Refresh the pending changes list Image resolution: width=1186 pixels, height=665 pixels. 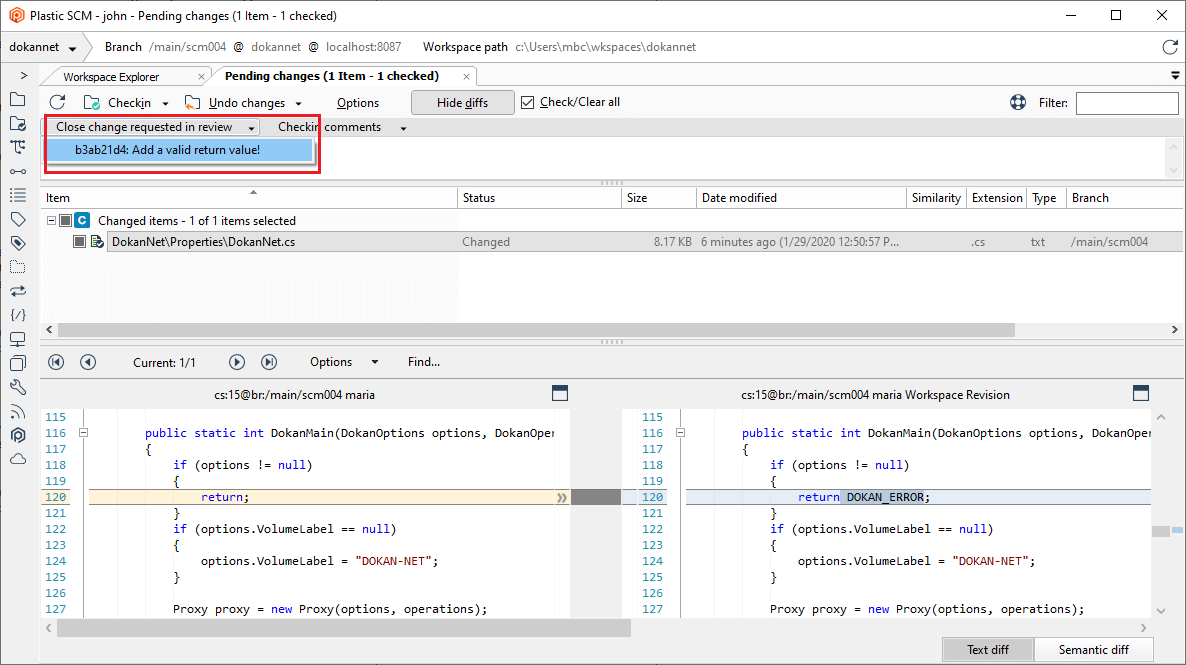[57, 102]
